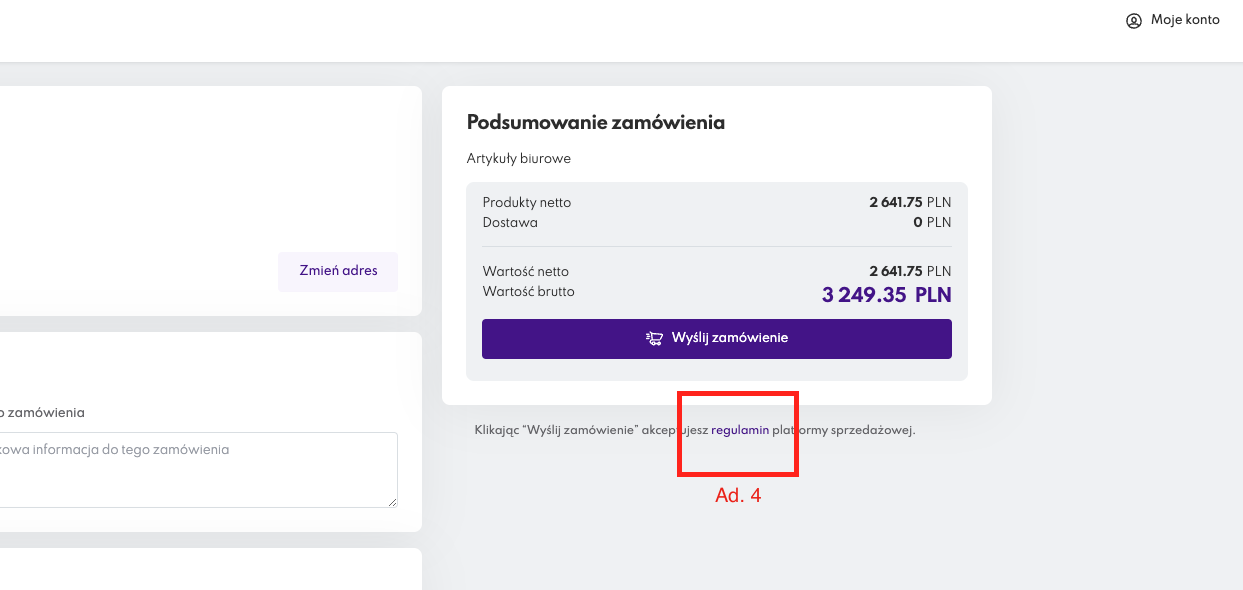Viewport: 1243px width, 590px height.
Task: Click the "Produkty netto" label
Action: pyautogui.click(x=526, y=203)
